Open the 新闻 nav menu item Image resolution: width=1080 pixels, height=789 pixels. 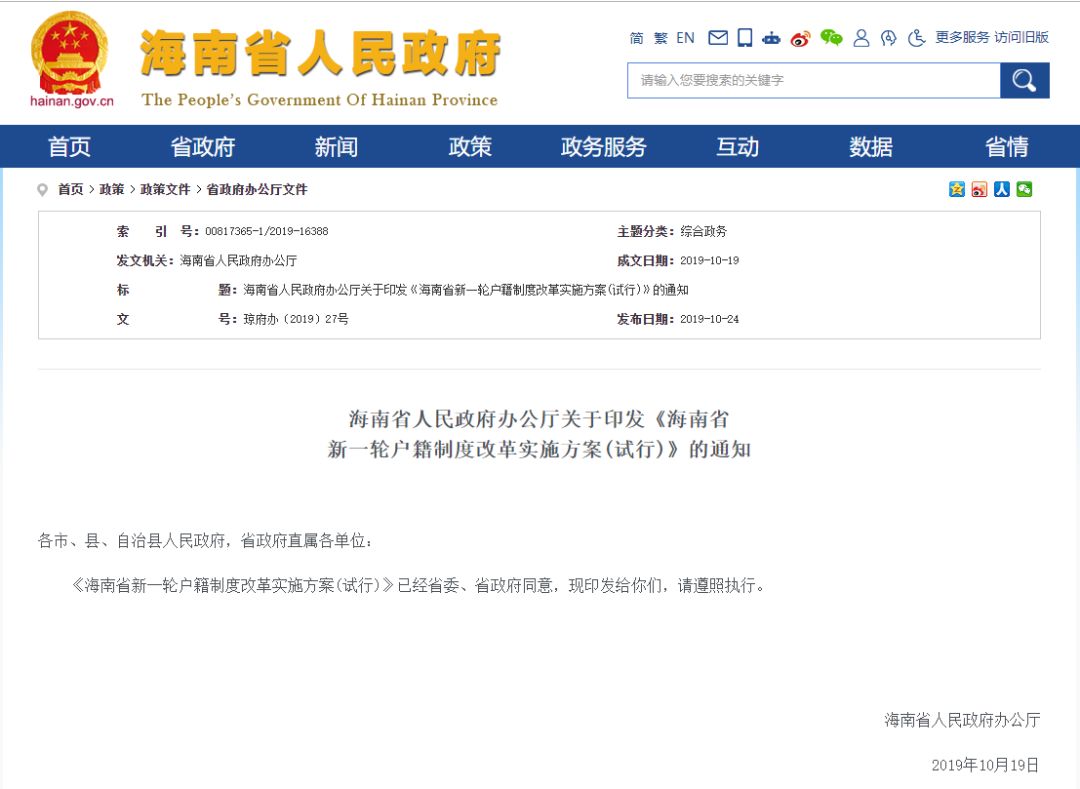coord(336,147)
